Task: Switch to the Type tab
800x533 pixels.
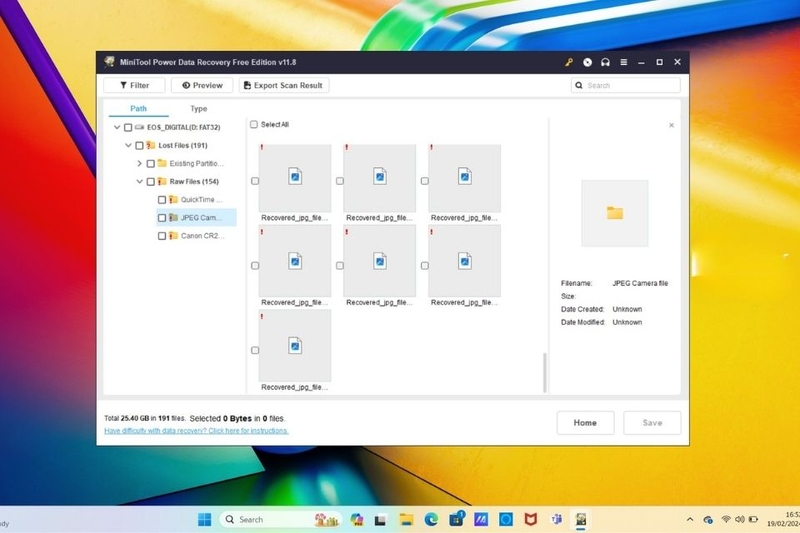Action: pyautogui.click(x=198, y=109)
